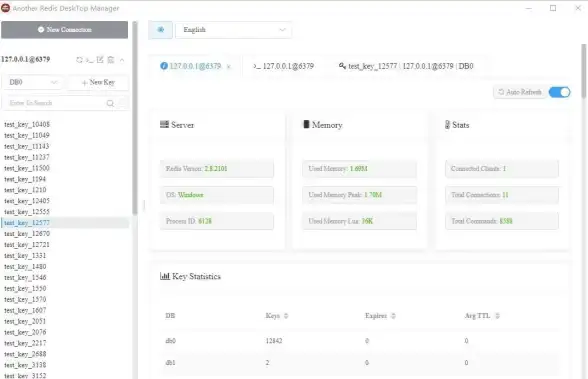Select test_key_1210 in key list
588x379 pixels.
(x=25, y=190)
